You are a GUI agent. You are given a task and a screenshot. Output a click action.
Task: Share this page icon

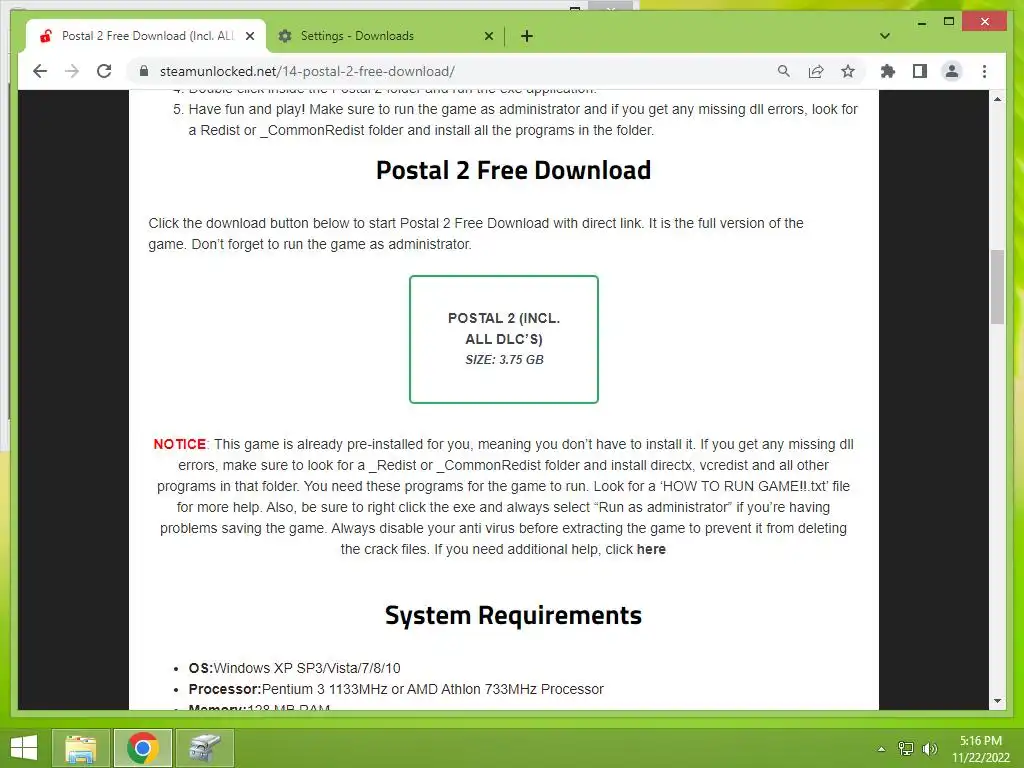coord(816,71)
